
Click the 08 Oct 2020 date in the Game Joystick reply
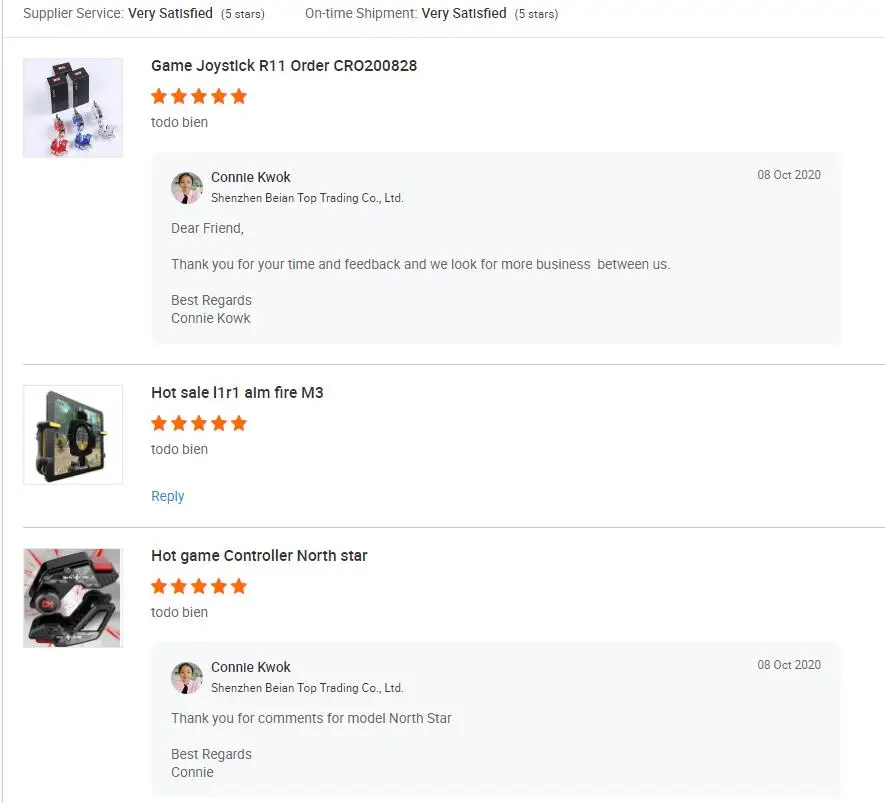789,175
